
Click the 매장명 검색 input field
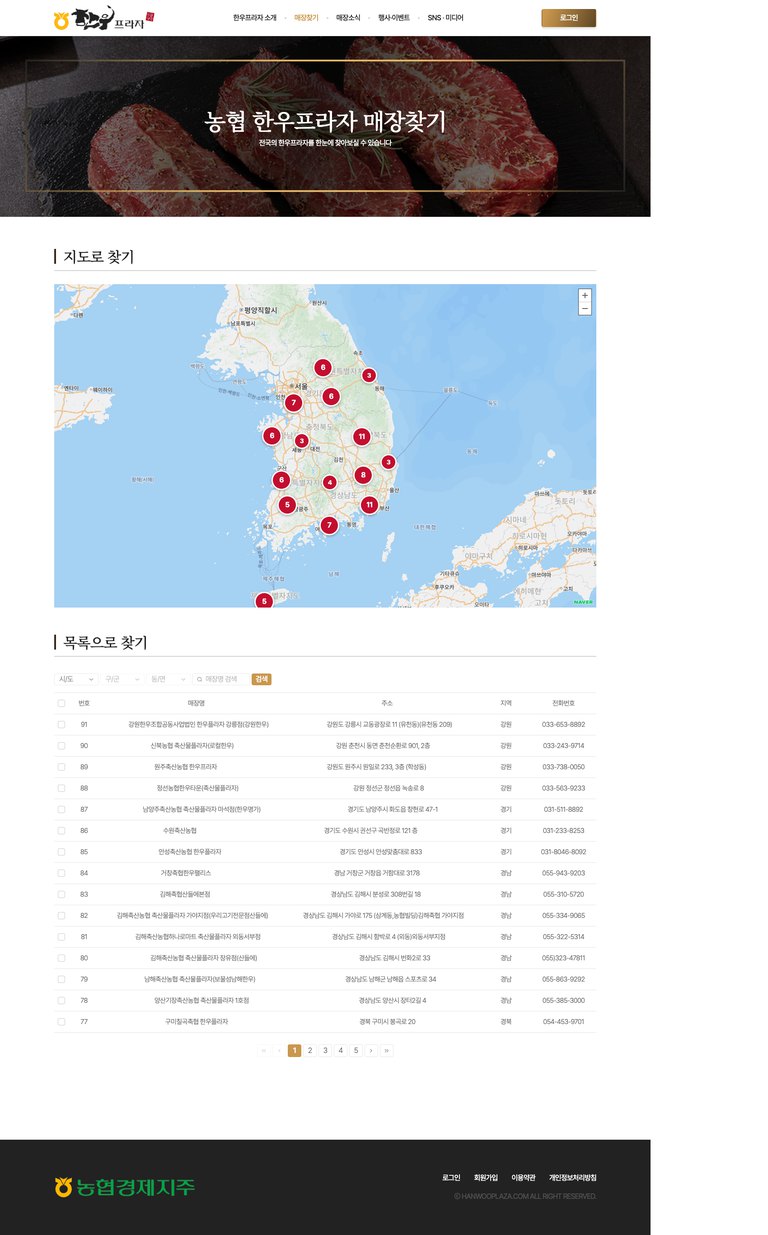pos(219,679)
